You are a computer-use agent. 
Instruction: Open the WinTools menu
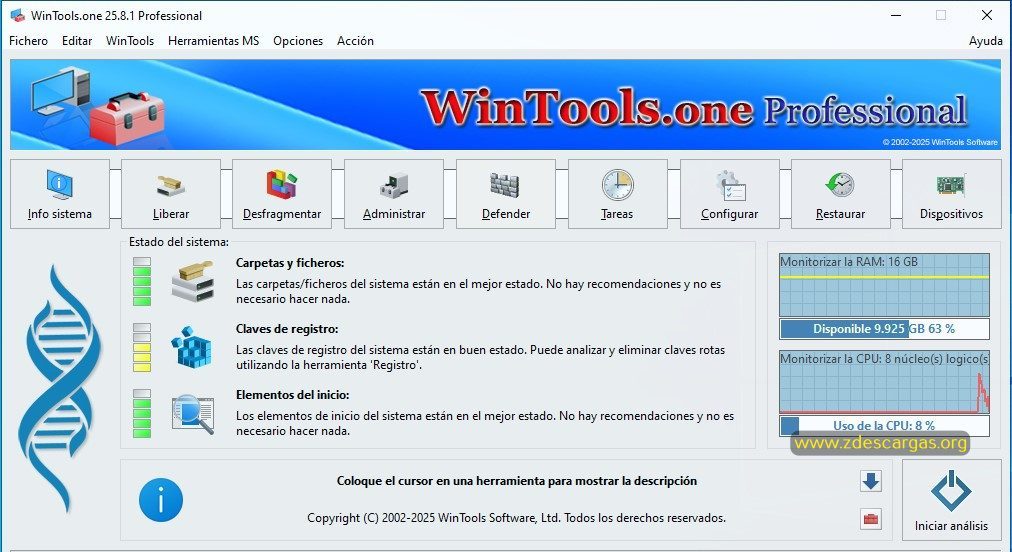pos(130,41)
